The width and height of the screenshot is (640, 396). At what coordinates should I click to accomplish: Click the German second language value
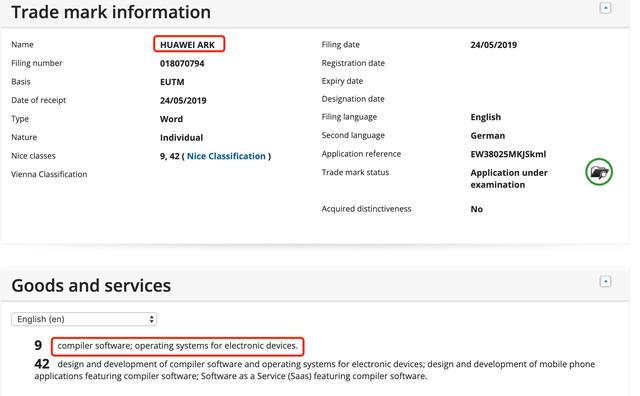click(x=487, y=136)
